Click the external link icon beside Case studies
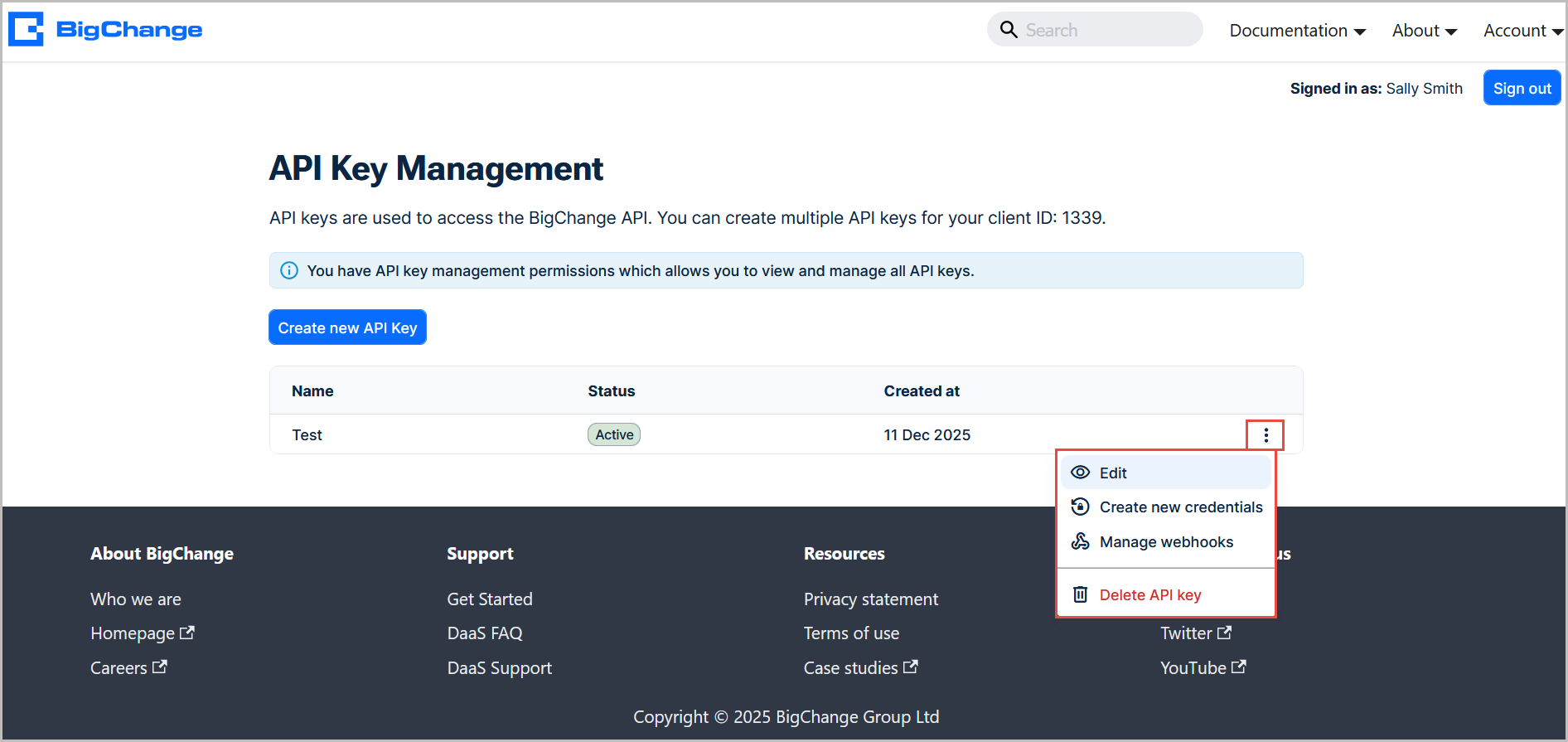This screenshot has width=1568, height=742. (x=911, y=667)
